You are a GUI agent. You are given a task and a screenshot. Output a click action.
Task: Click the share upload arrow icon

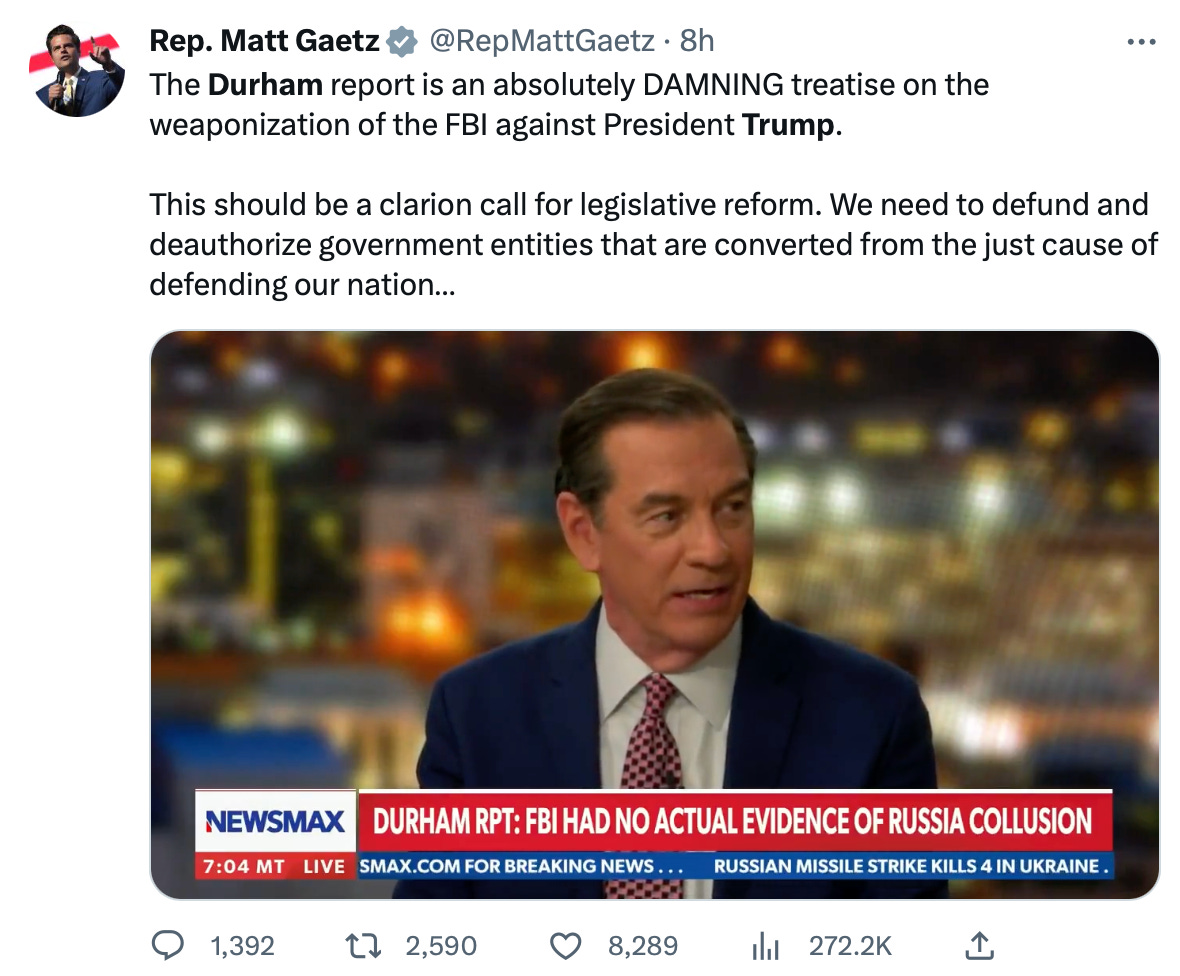tap(981, 945)
